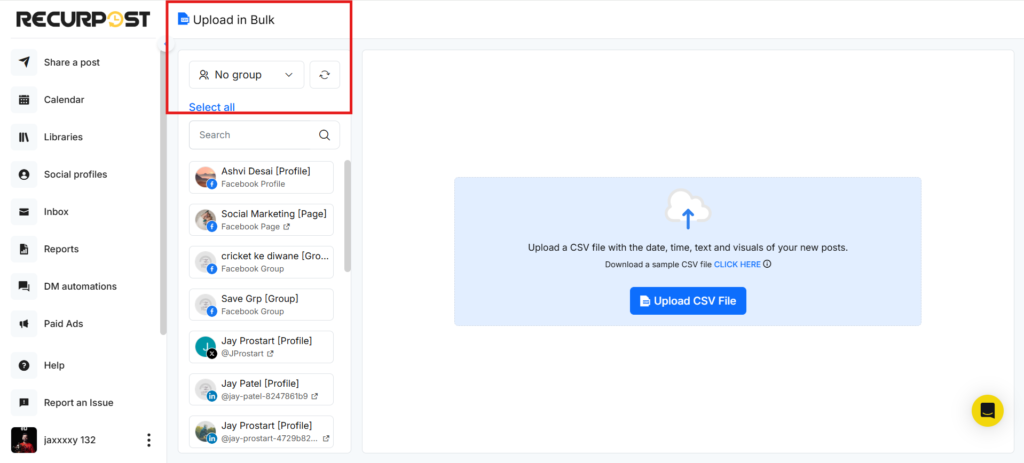1024x463 pixels.
Task: Click the Report an Issue label
Action: [x=78, y=403]
